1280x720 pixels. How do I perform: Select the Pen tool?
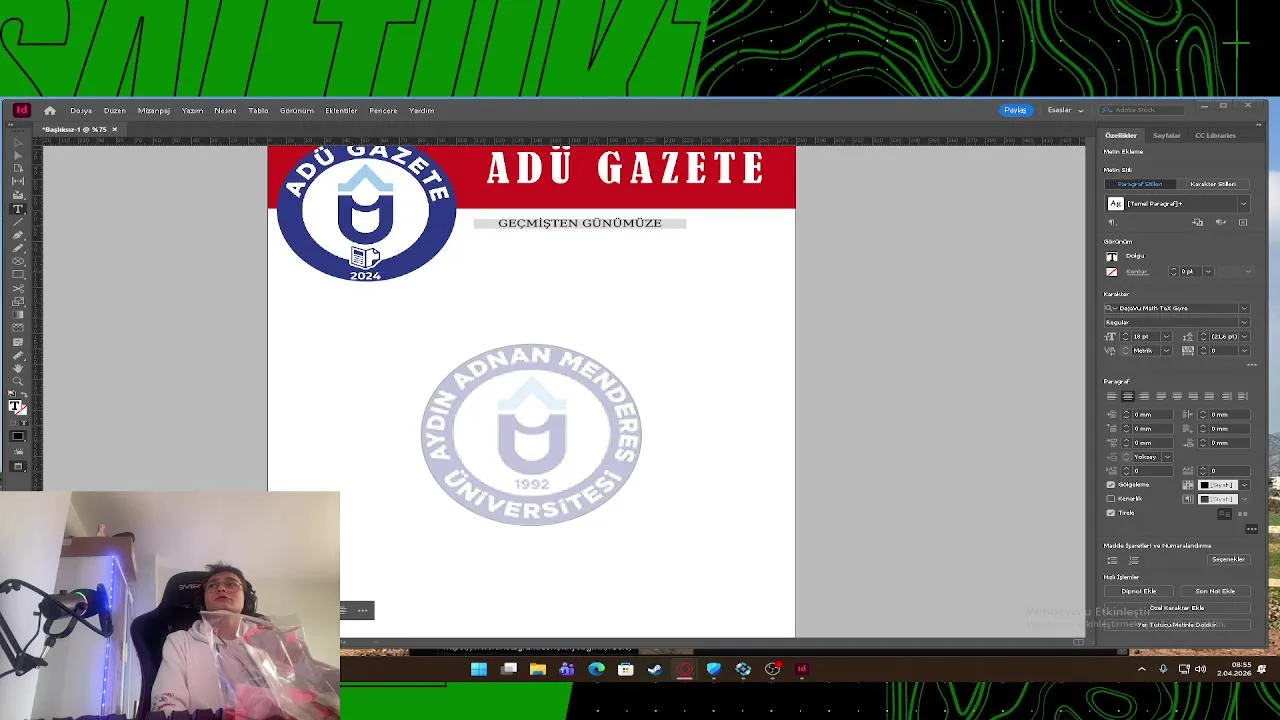18,235
